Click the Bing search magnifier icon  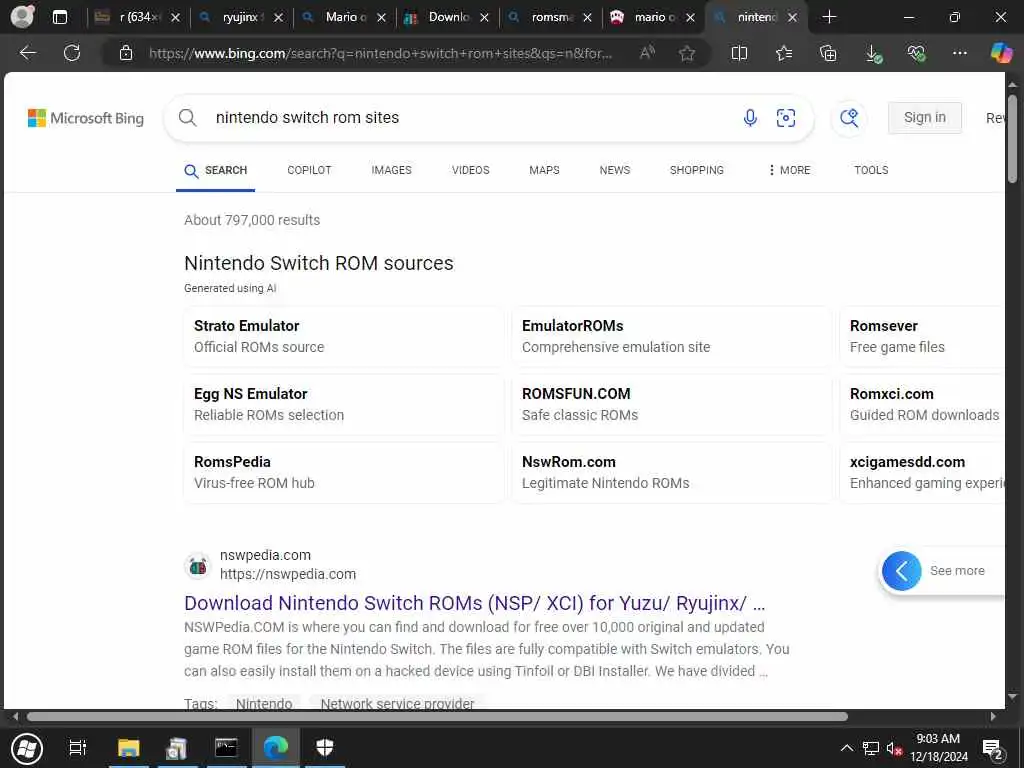coord(187,118)
